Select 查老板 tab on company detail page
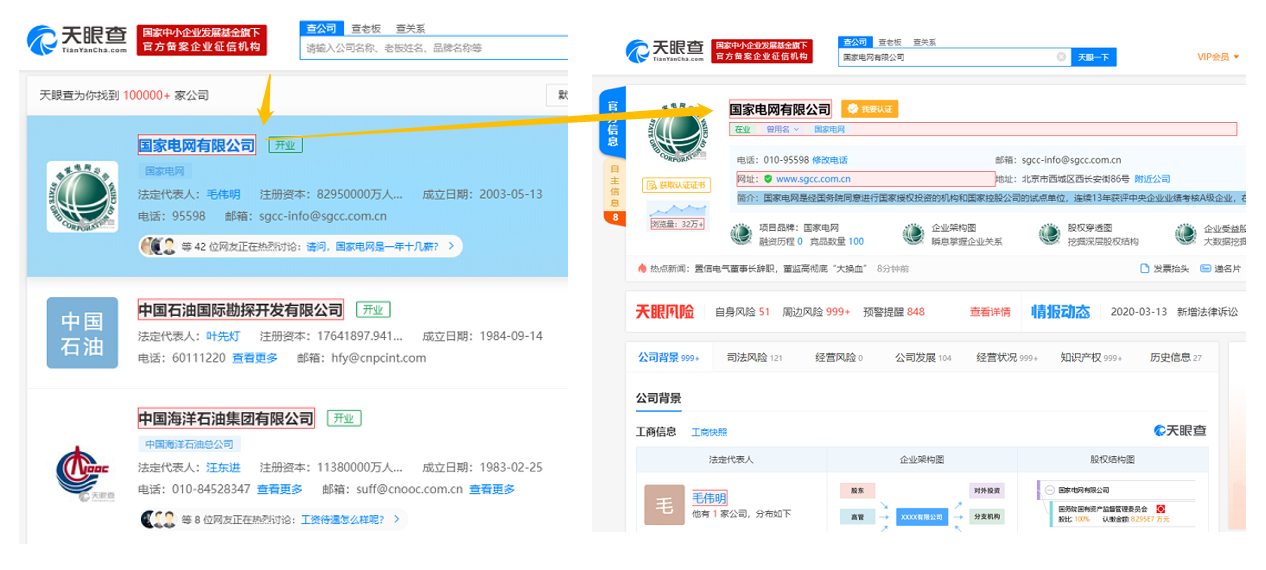The height and width of the screenshot is (570, 1266). click(x=890, y=42)
